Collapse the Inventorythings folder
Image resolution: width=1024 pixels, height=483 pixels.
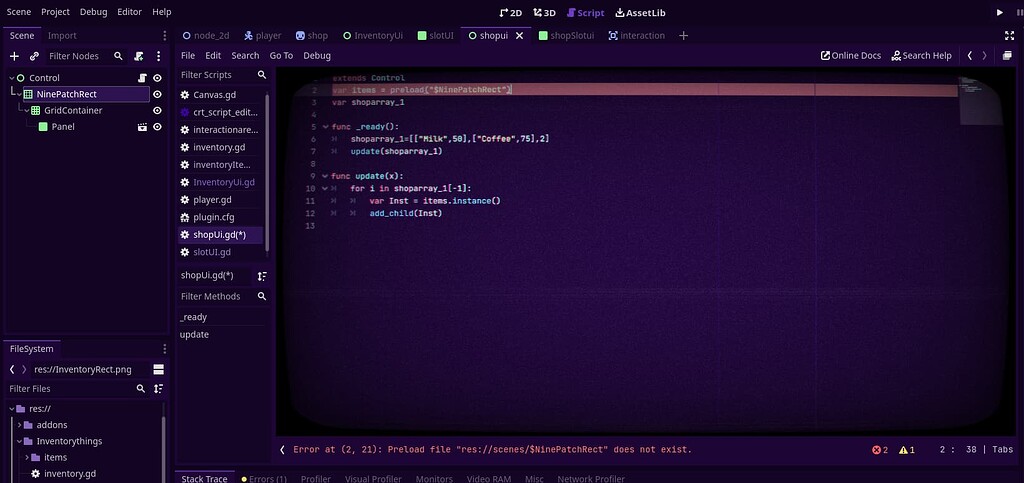(19, 441)
